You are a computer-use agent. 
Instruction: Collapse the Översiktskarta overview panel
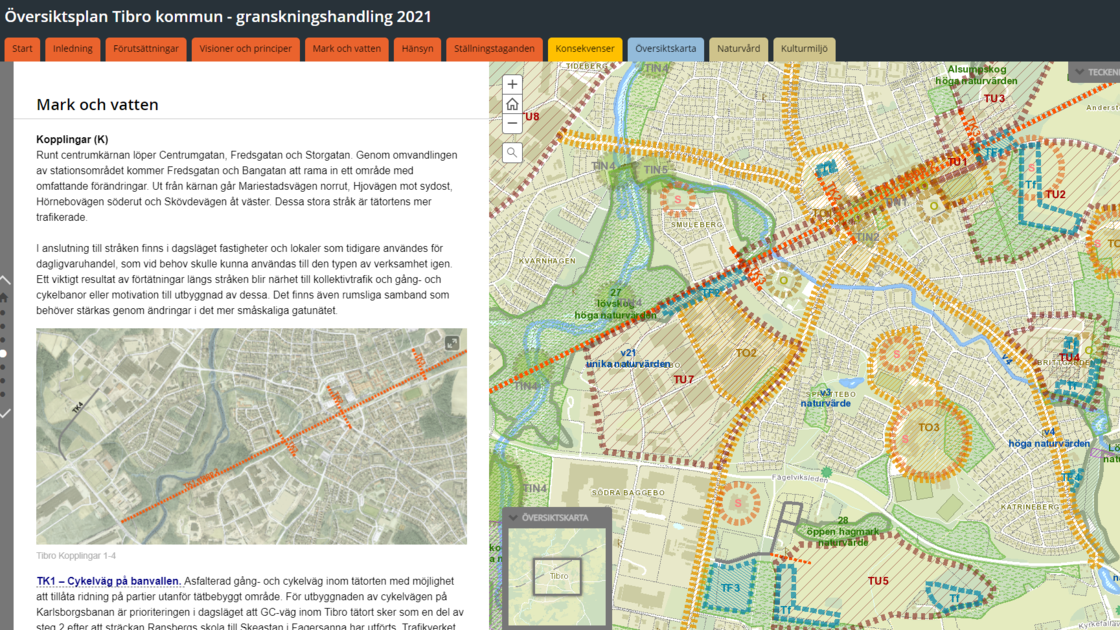[514, 518]
